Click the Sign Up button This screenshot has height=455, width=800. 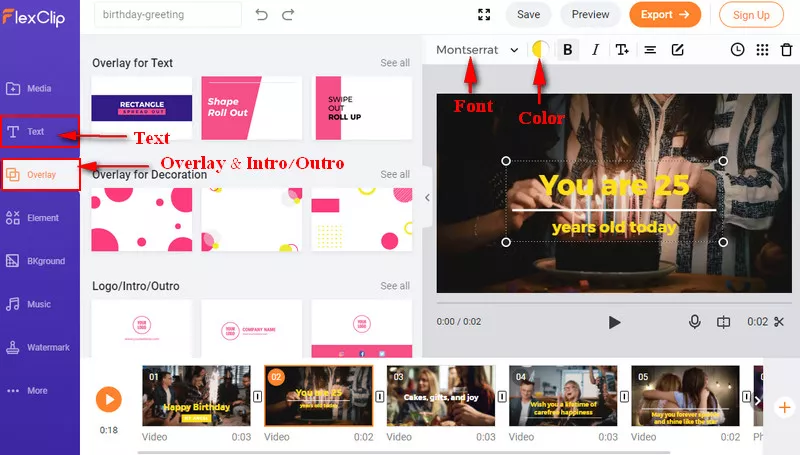coord(751,15)
